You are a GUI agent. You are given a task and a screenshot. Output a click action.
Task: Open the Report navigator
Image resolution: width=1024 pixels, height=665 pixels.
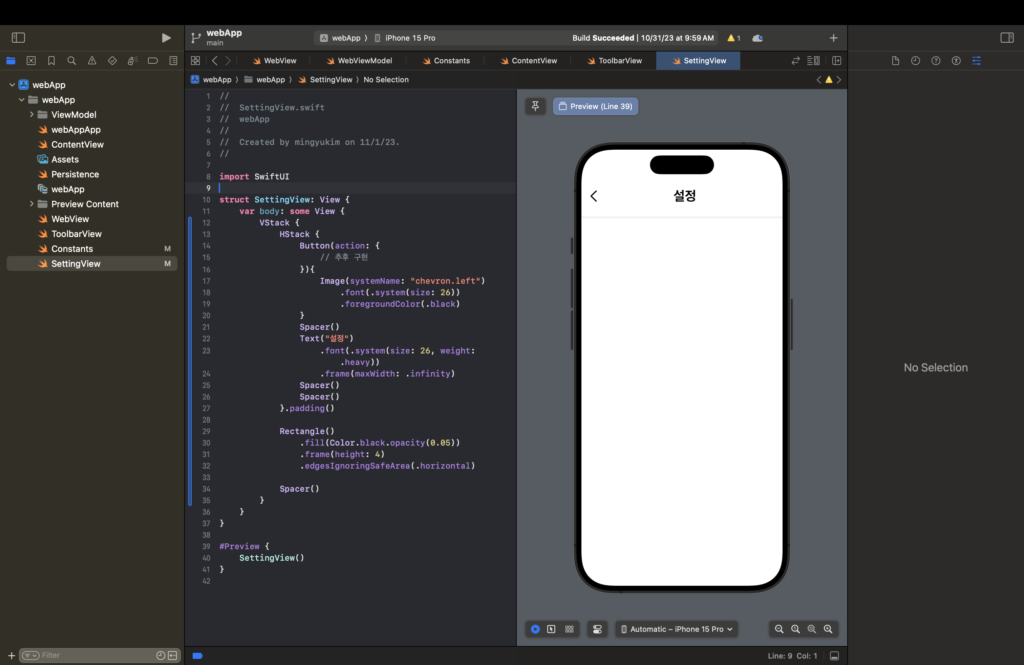(x=173, y=61)
